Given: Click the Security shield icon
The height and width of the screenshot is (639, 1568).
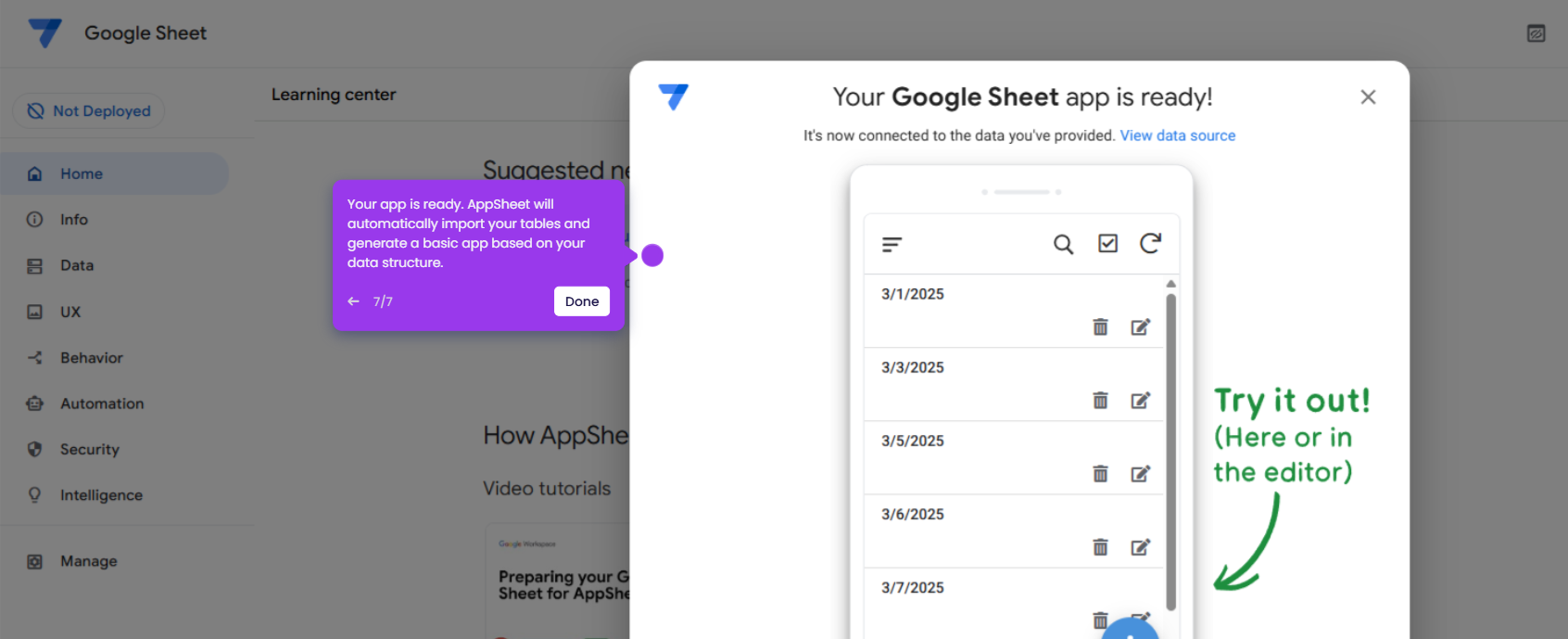Looking at the screenshot, I should 34,449.
